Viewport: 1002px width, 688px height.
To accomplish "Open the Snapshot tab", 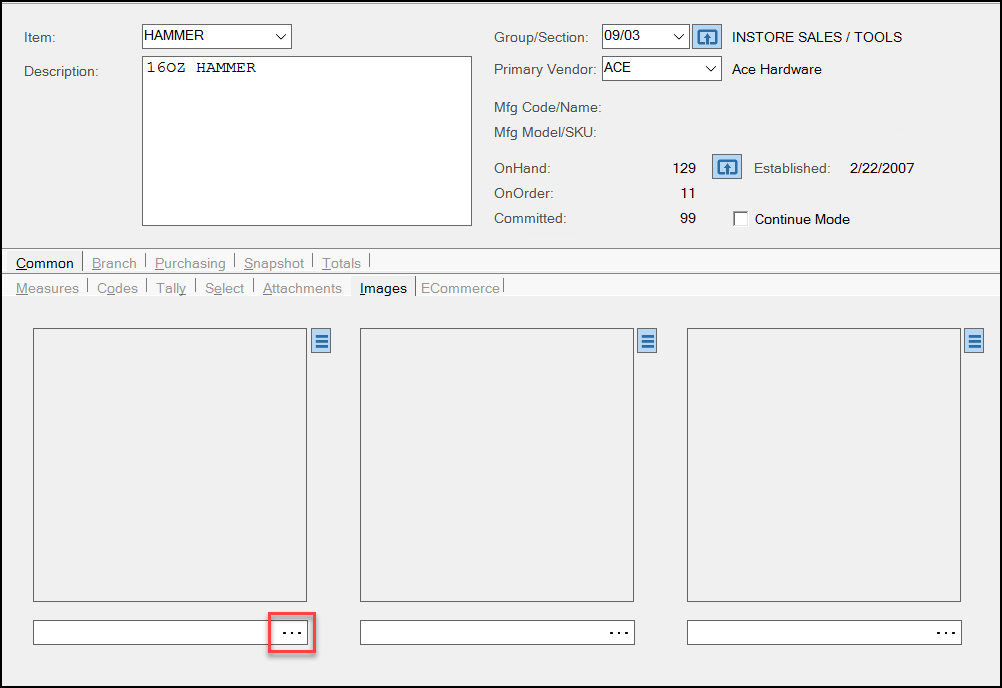I will 274,263.
